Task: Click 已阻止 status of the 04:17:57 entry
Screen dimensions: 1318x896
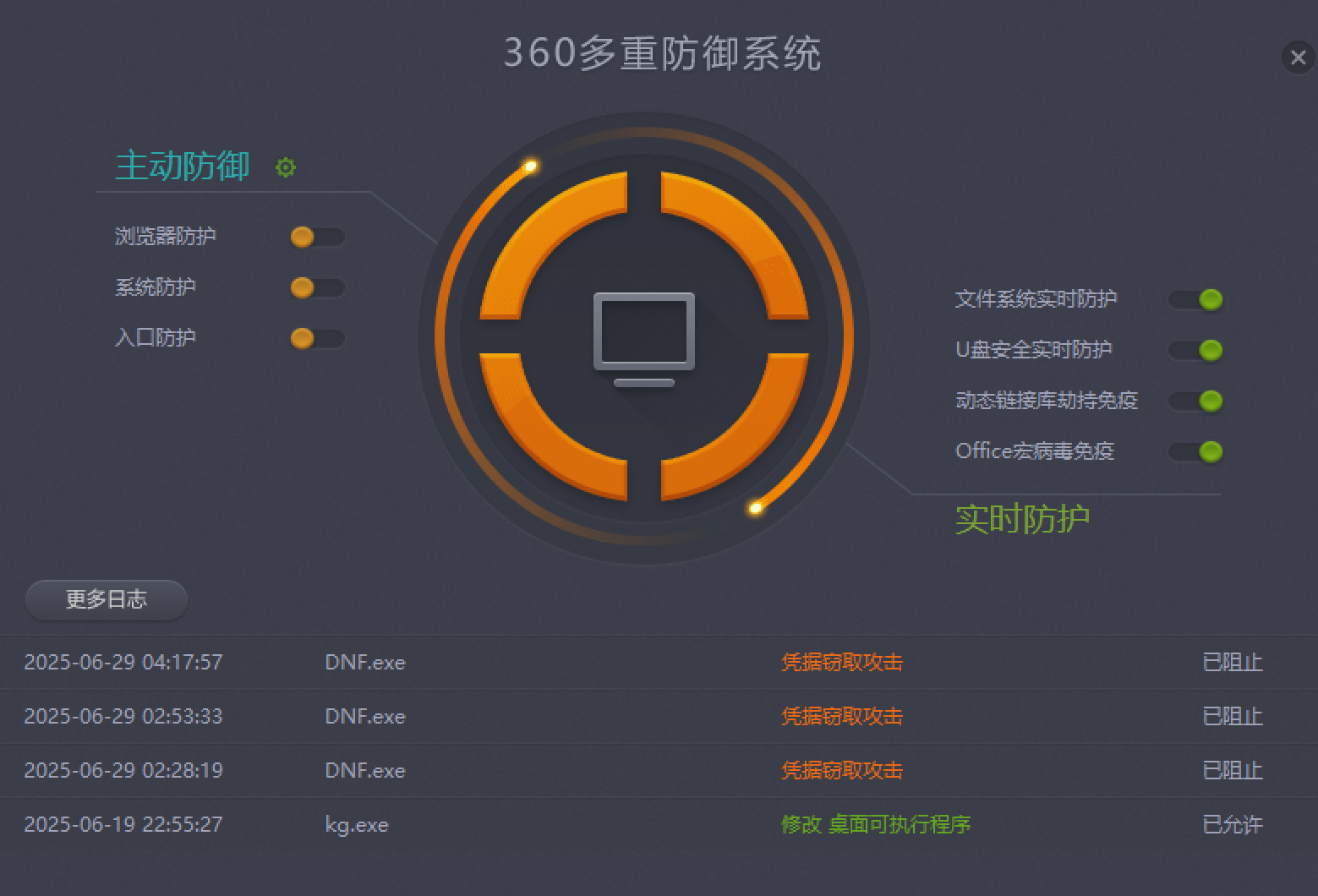Action: tap(1231, 663)
